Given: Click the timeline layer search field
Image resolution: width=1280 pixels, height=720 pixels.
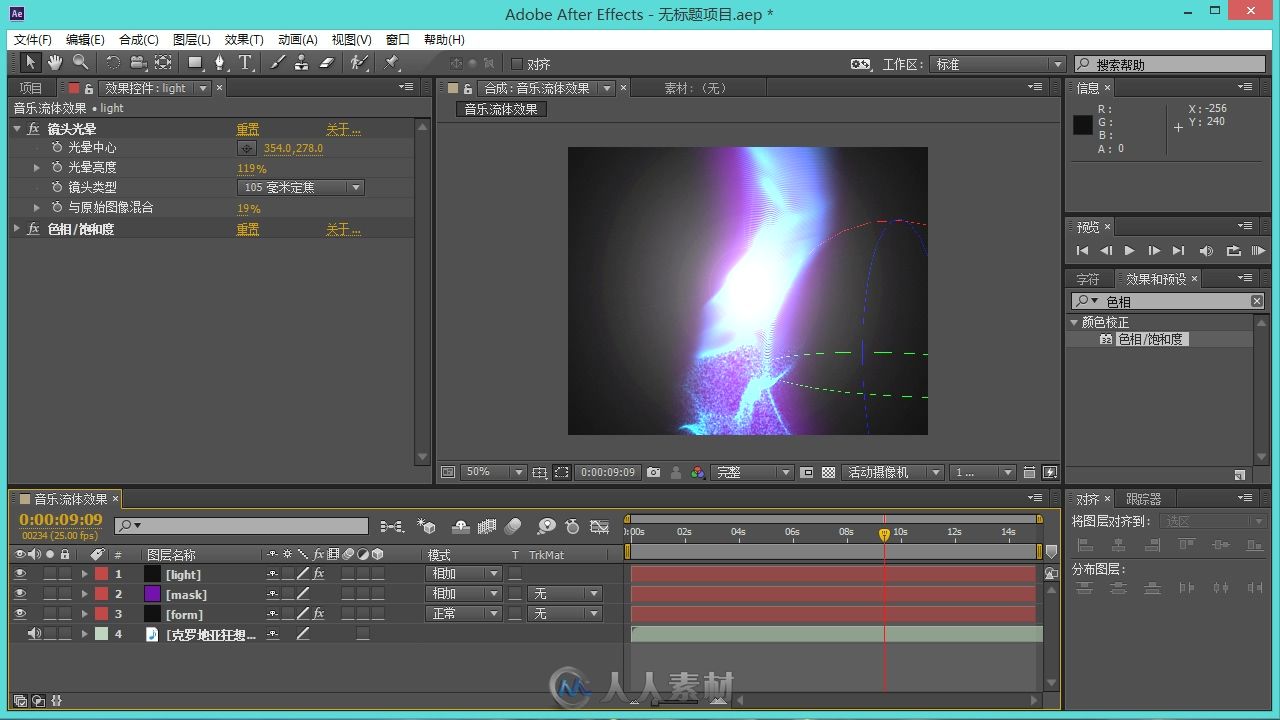Looking at the screenshot, I should click(x=241, y=525).
